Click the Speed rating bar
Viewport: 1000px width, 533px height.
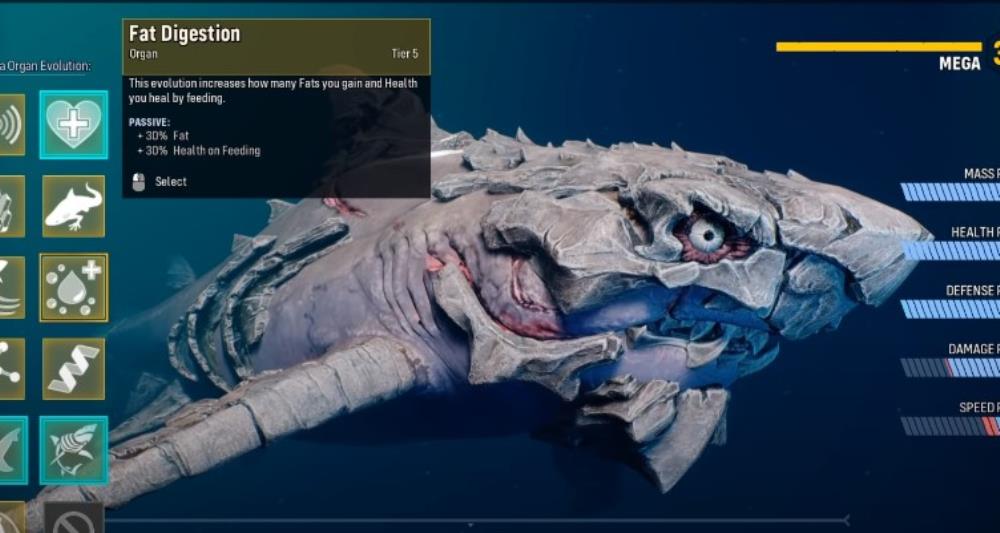[x=950, y=426]
